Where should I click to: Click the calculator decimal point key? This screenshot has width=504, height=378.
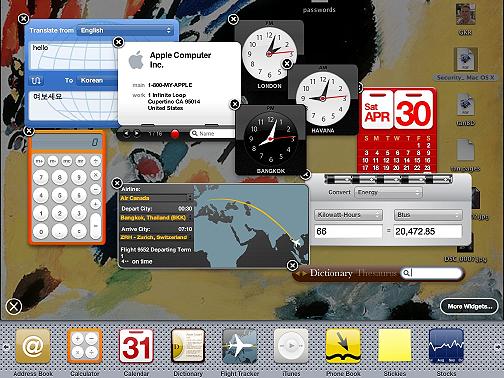pyautogui.click(x=60, y=232)
